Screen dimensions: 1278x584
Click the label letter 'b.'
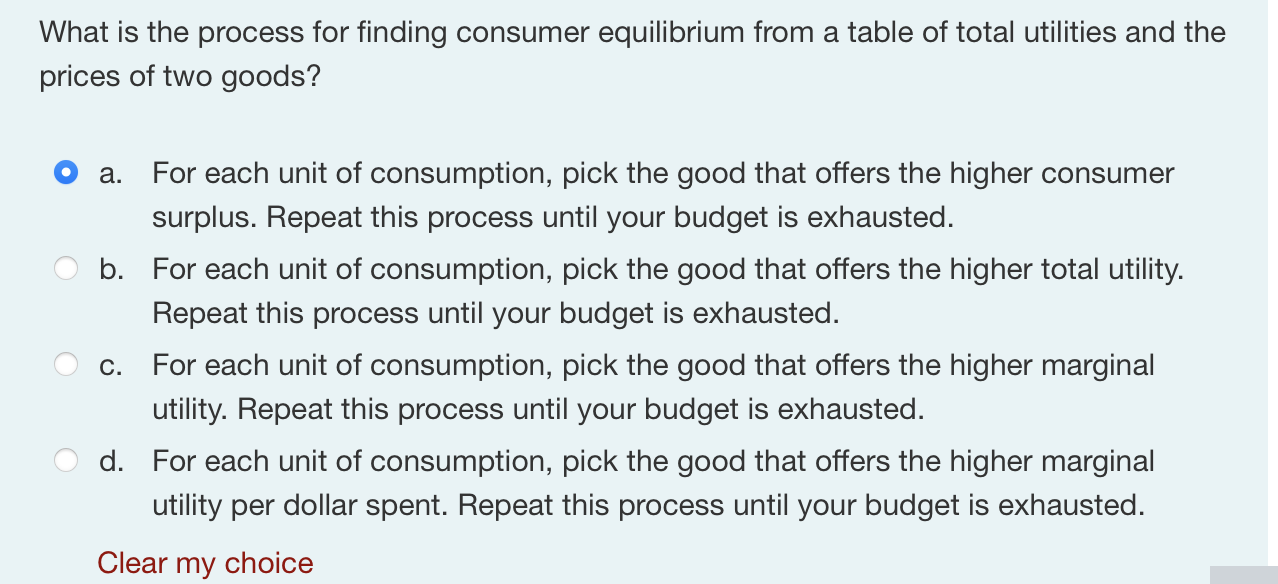[110, 269]
